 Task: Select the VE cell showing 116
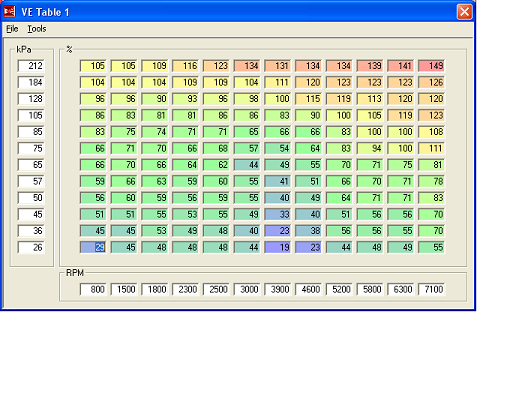click(185, 66)
